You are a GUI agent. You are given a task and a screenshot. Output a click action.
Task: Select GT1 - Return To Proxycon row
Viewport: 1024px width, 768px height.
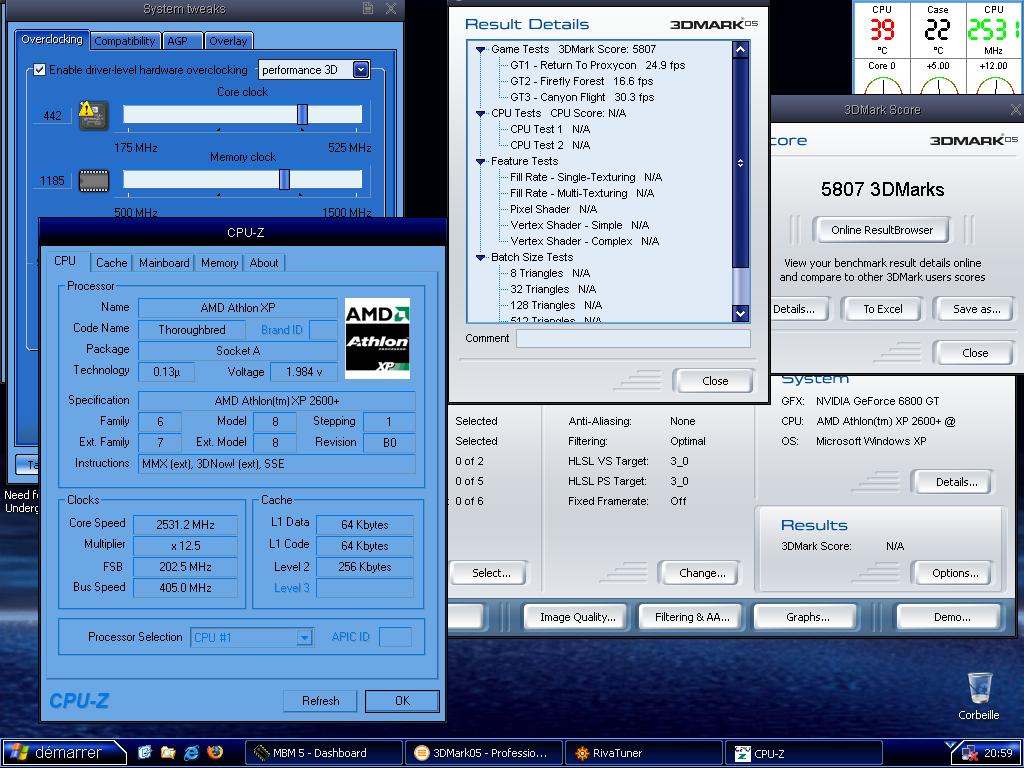click(x=598, y=65)
